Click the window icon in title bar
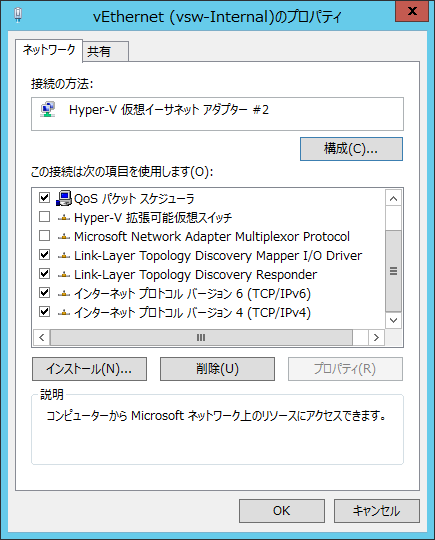This screenshot has height=540, width=435. point(18,15)
